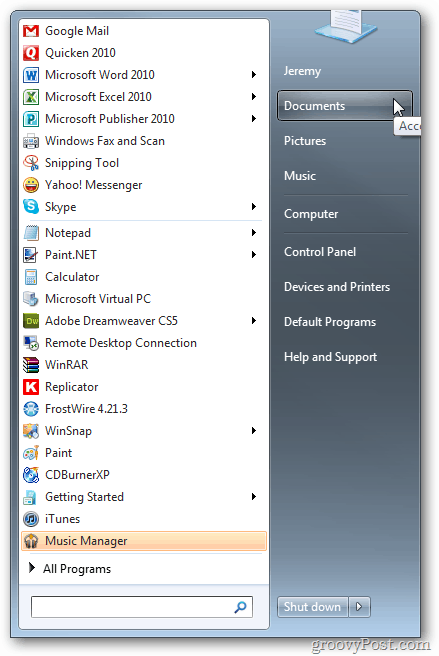Open the FrostWire 4.21.3 icon

tap(31, 409)
